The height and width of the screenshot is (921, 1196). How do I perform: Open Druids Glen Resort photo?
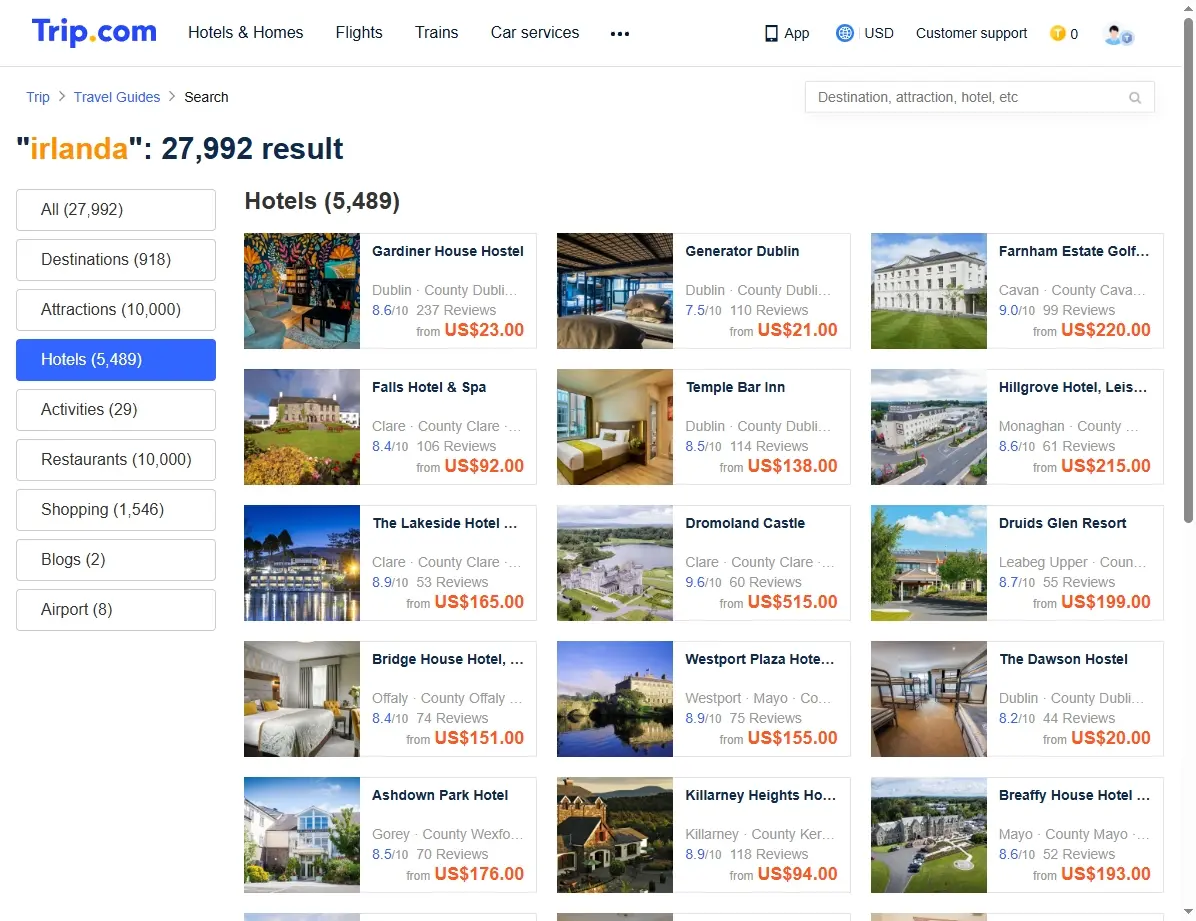point(928,562)
